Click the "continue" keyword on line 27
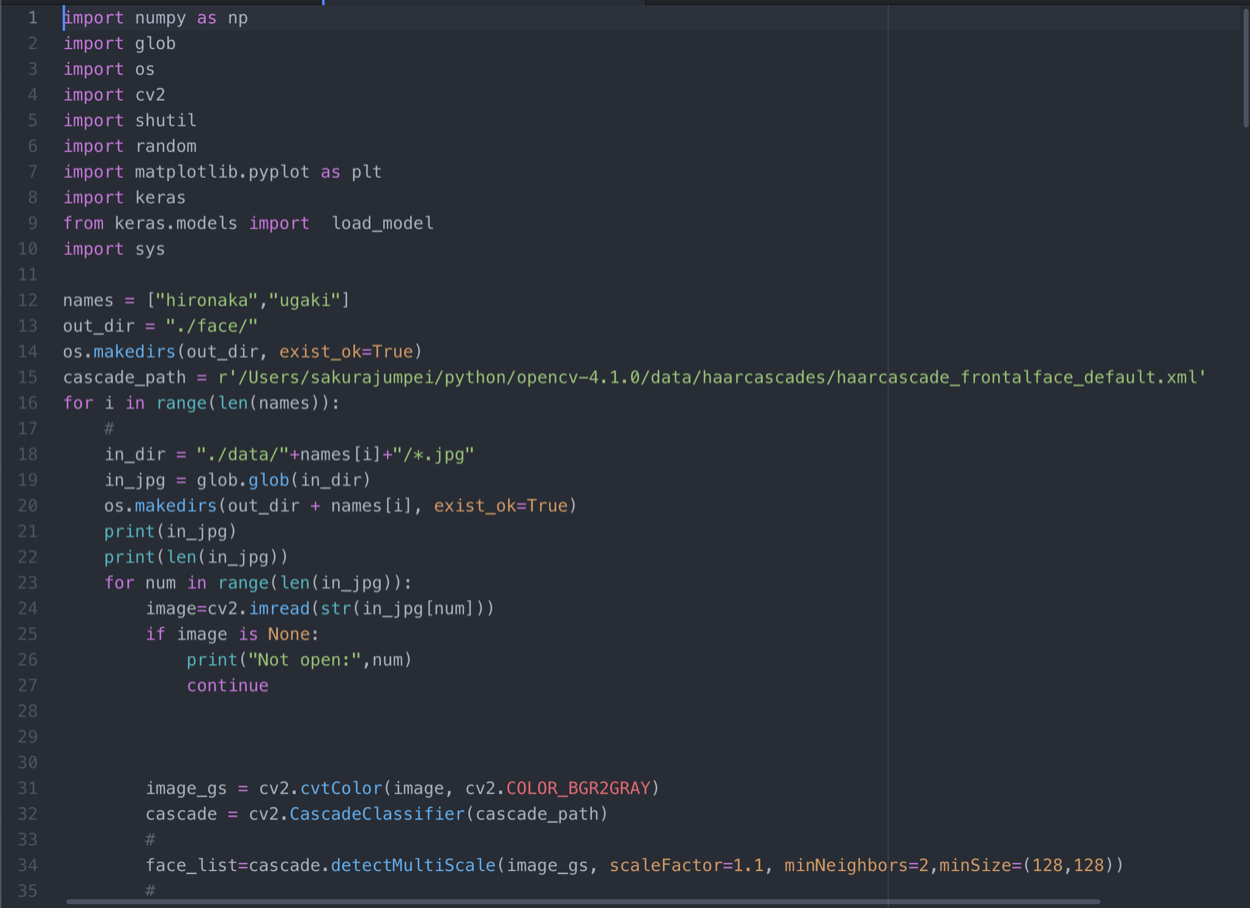The width and height of the screenshot is (1250, 908). click(x=227, y=686)
